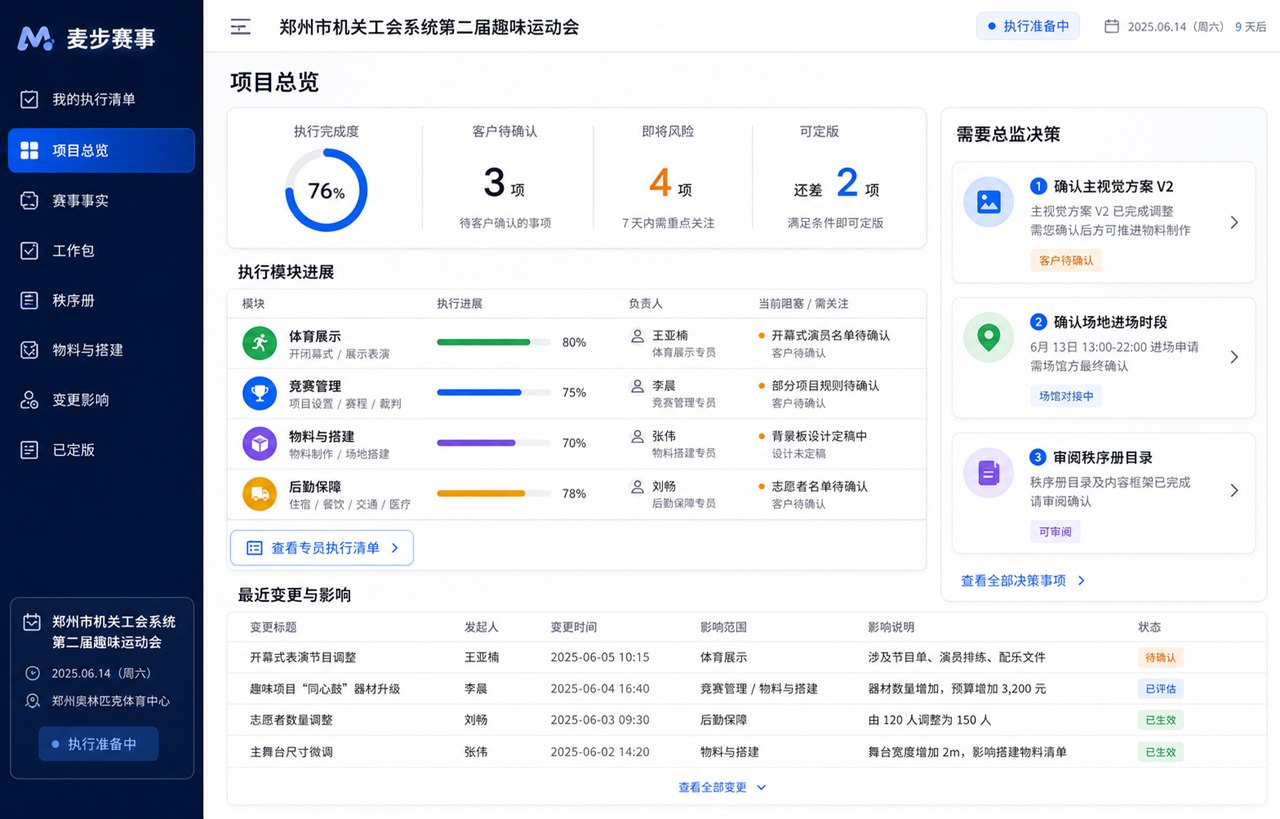Click the 志愿者数量调整 change title
Image resolution: width=1280 pixels, height=819 pixels.
click(291, 720)
